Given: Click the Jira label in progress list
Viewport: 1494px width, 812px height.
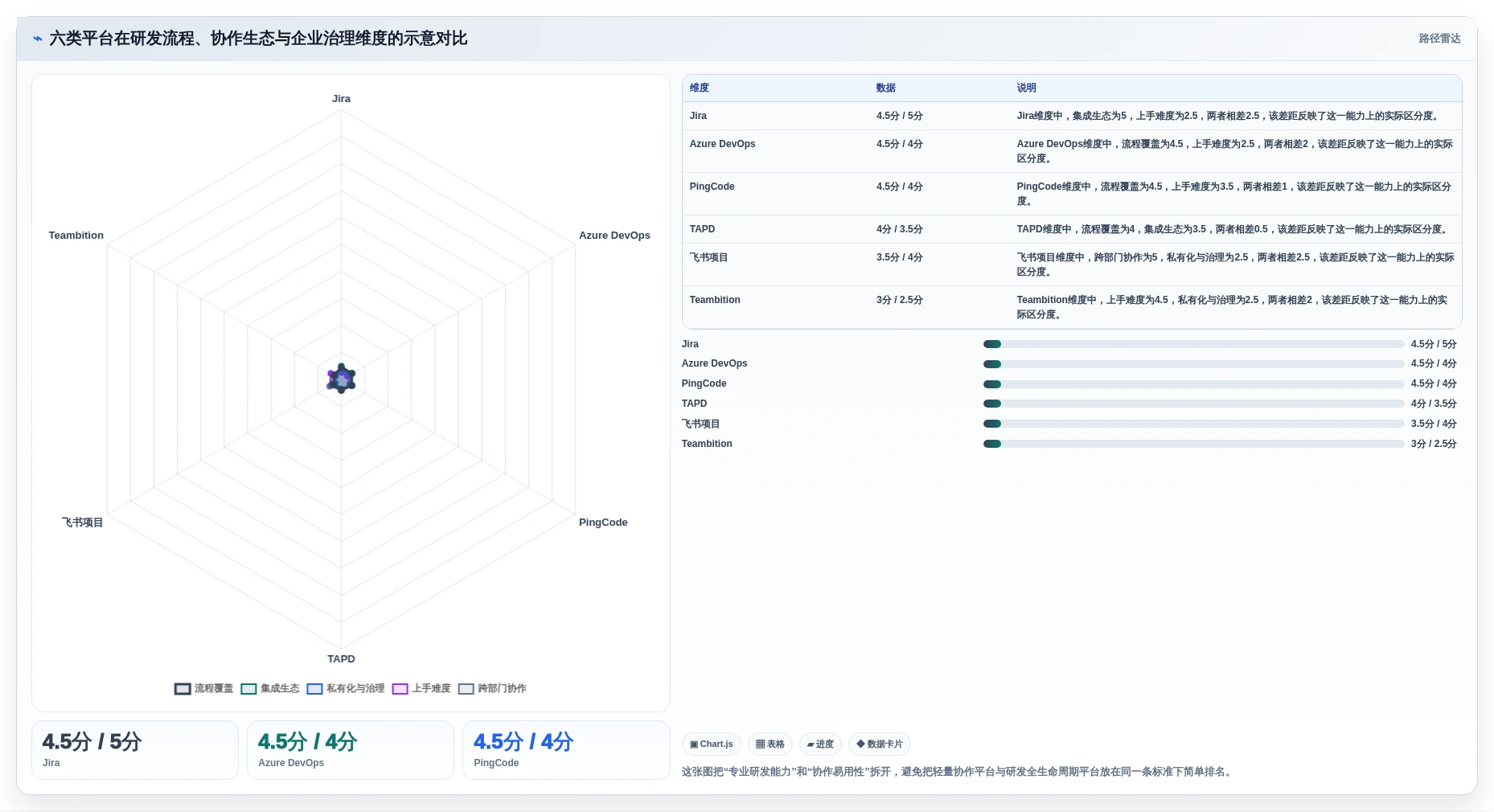Looking at the screenshot, I should coord(690,344).
